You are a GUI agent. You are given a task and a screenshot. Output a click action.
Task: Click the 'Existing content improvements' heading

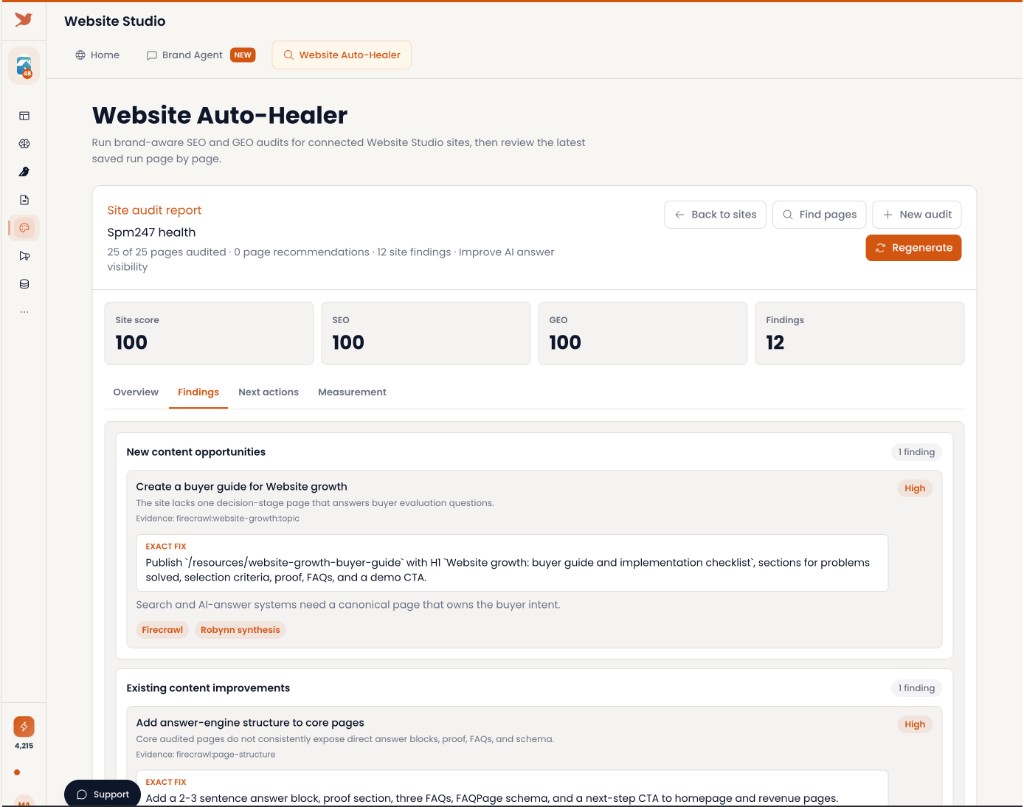pyautogui.click(x=208, y=688)
